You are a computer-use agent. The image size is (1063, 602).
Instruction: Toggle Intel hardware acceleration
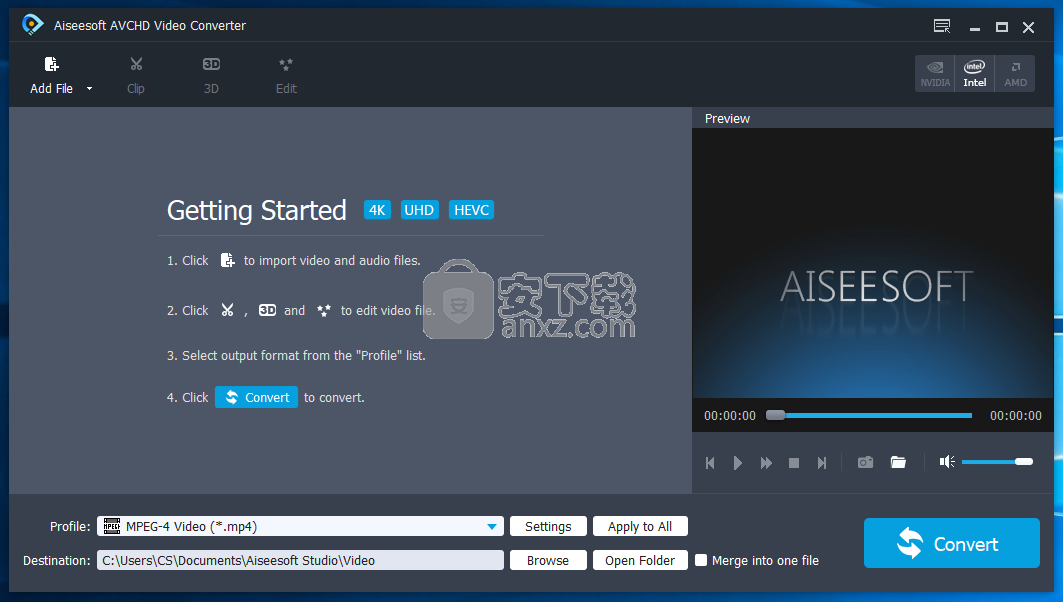(x=974, y=73)
